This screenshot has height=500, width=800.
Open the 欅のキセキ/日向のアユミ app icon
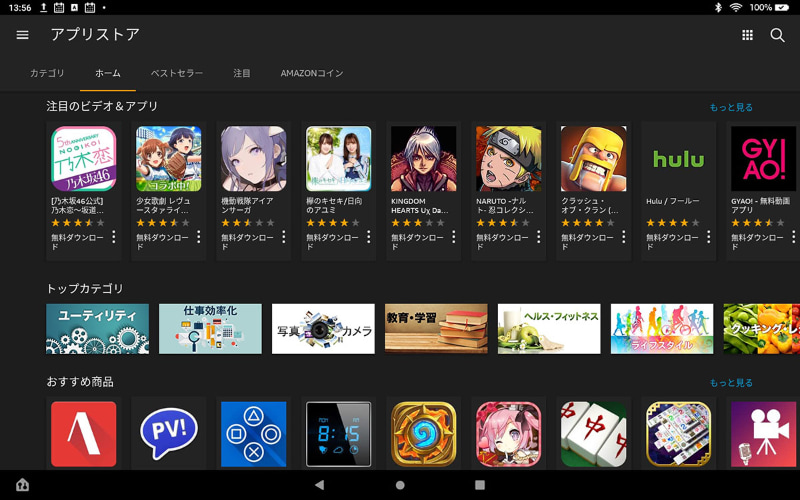click(339, 159)
